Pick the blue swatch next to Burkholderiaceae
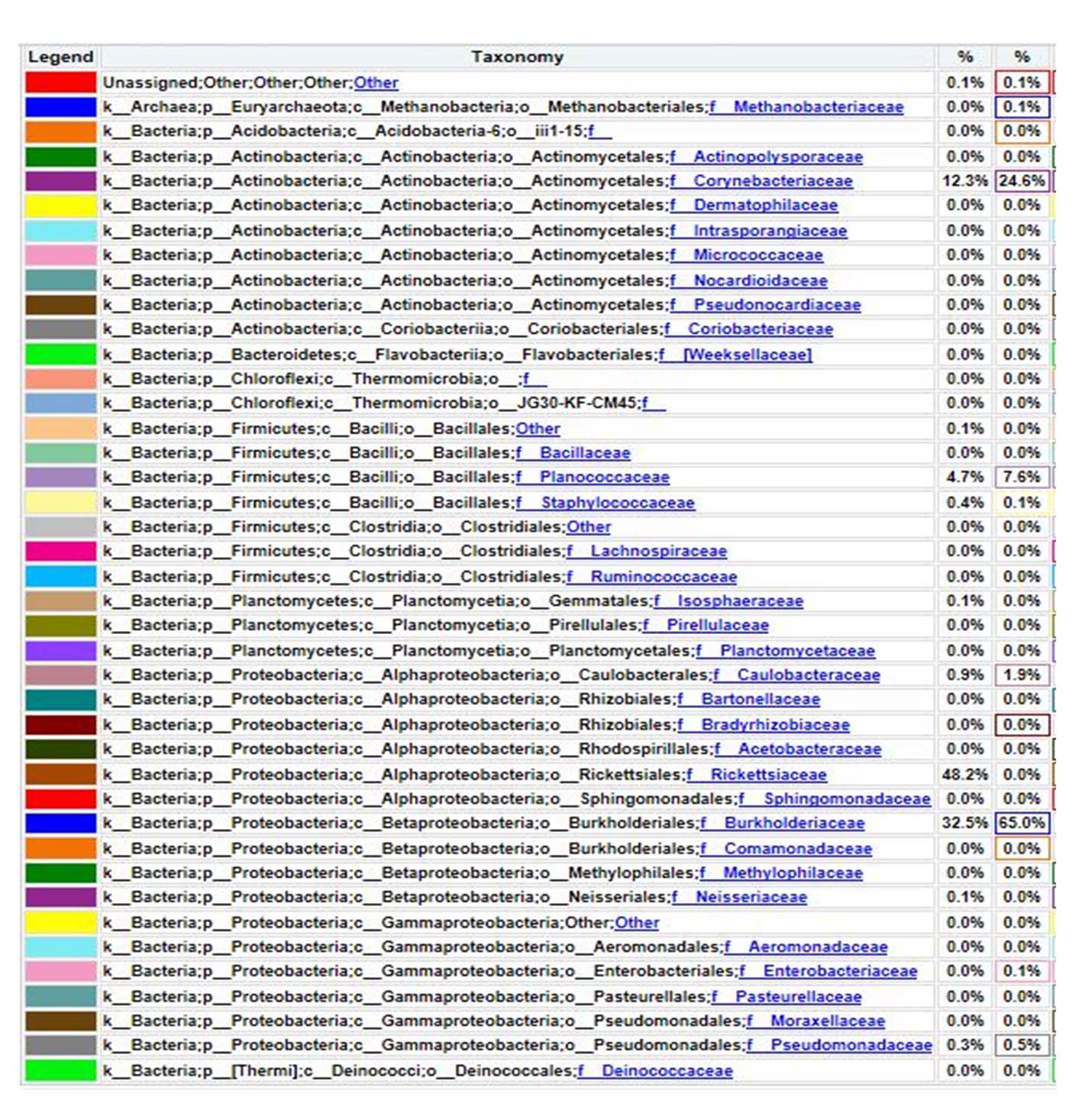 click(x=60, y=823)
